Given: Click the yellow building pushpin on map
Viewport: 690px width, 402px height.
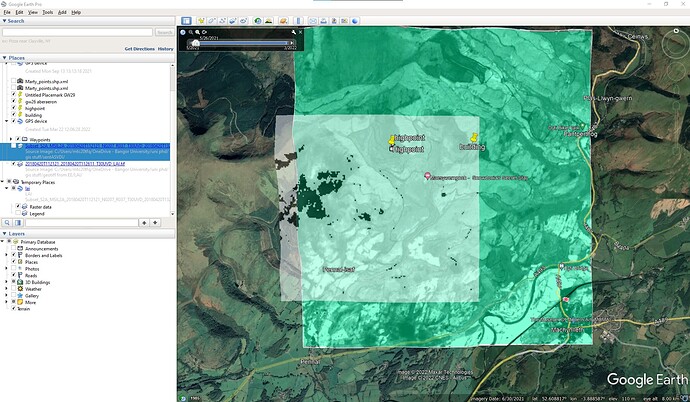Looking at the screenshot, I should [473, 137].
